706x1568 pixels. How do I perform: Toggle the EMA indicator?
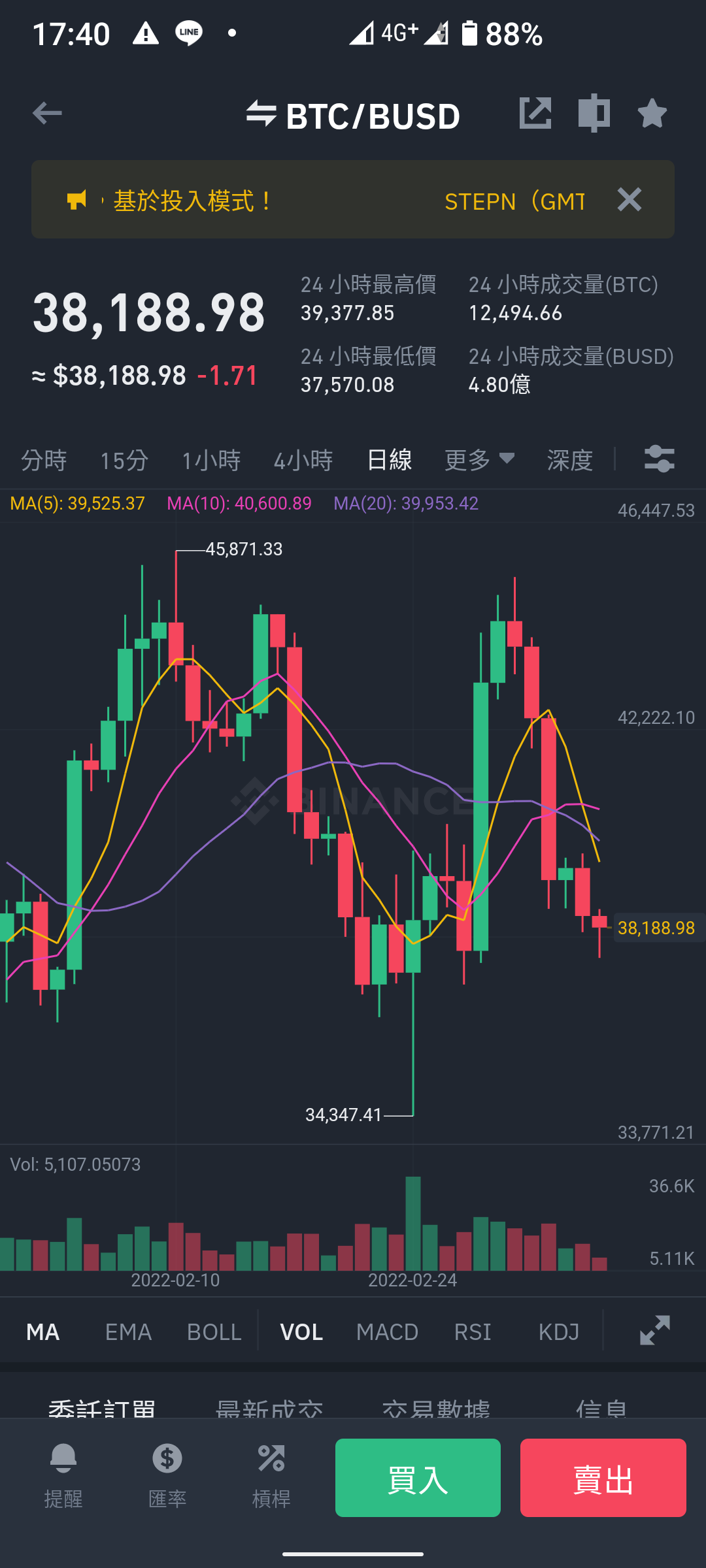(x=128, y=1331)
